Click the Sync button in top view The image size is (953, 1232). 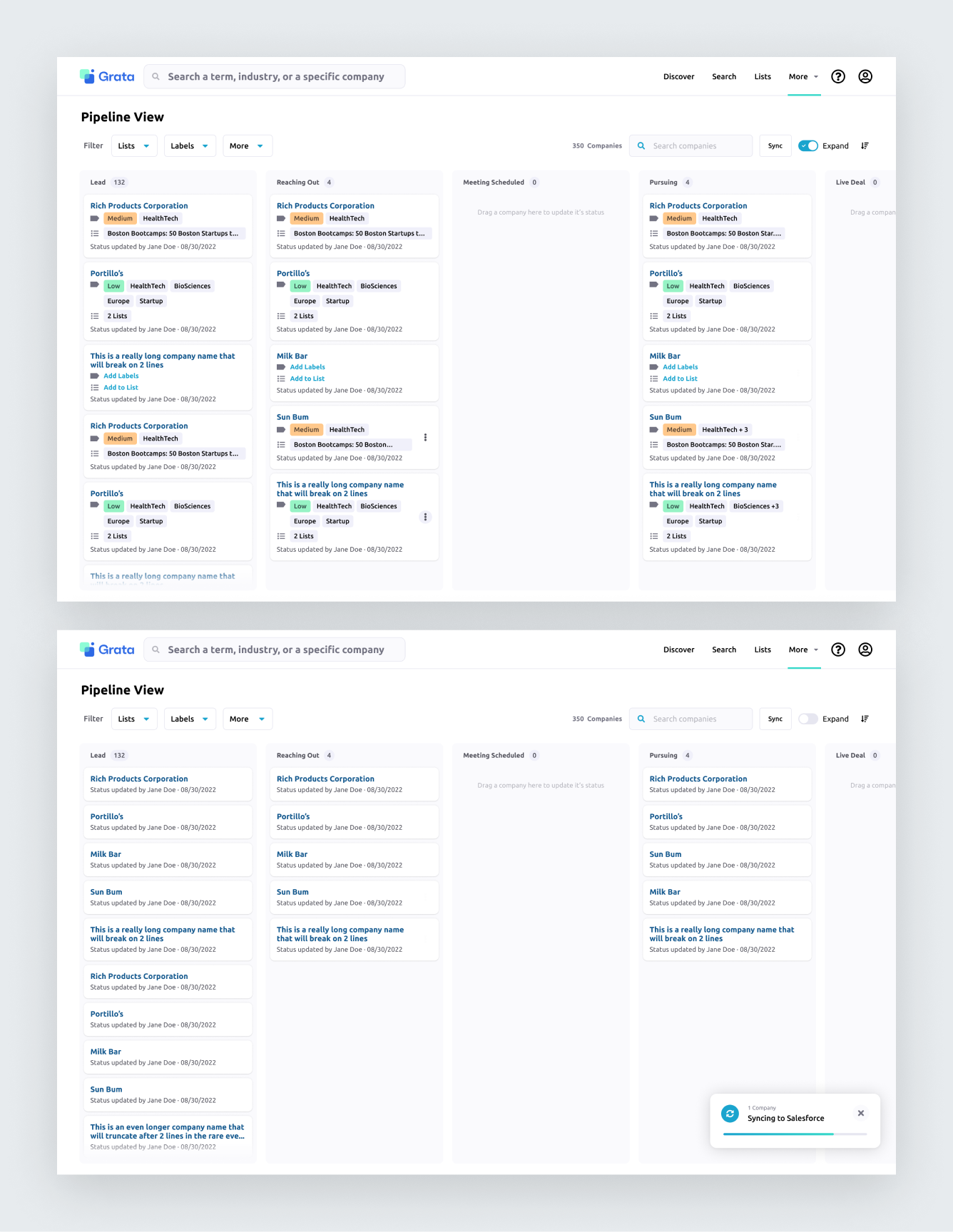point(775,145)
